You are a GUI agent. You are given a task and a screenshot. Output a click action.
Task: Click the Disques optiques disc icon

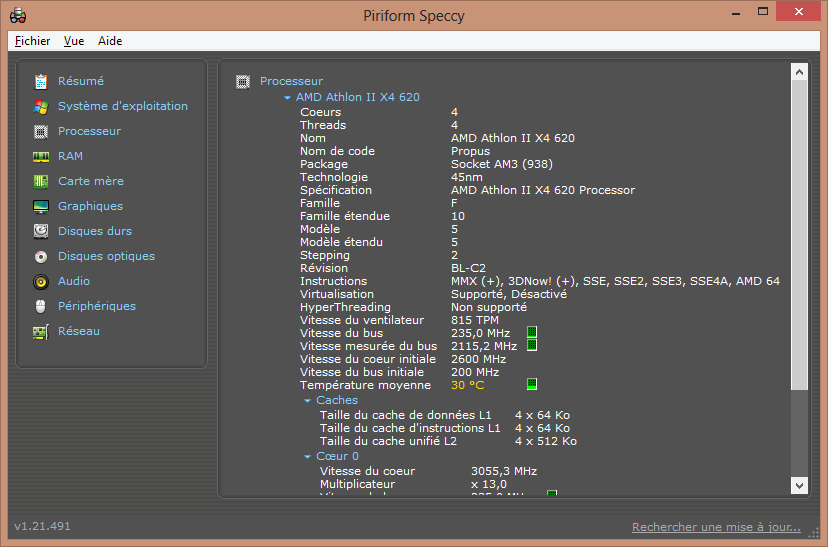tap(41, 257)
